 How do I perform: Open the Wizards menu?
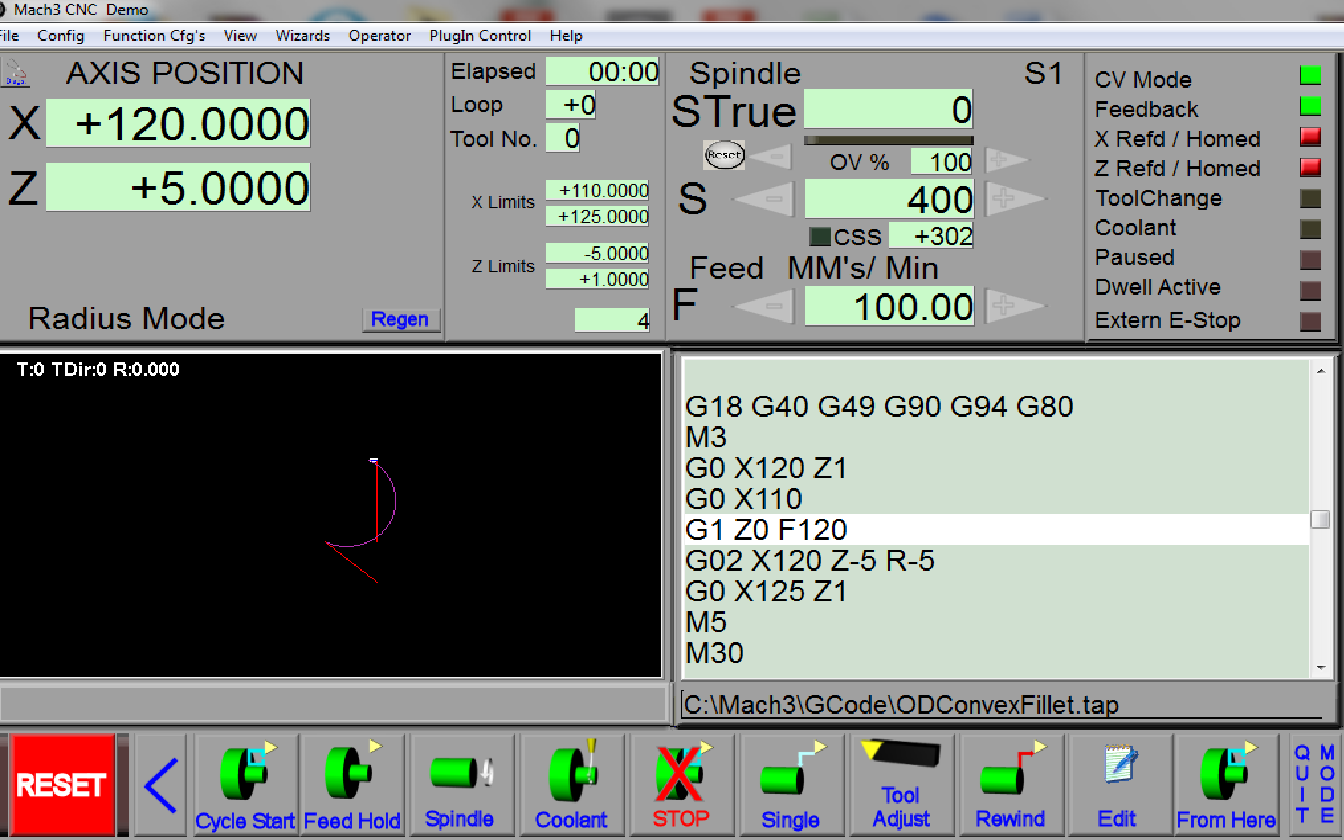pyautogui.click(x=302, y=36)
